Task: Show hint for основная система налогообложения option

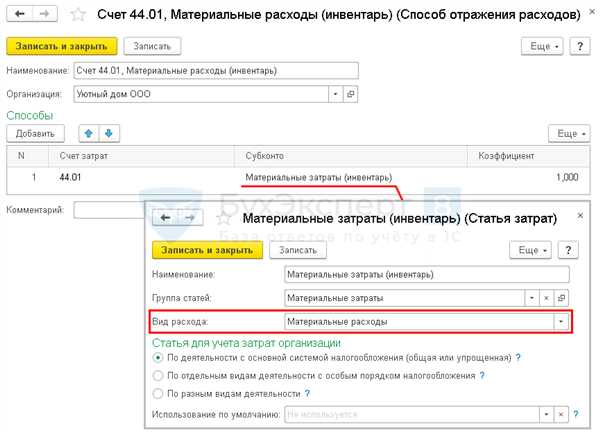Action: [518, 357]
